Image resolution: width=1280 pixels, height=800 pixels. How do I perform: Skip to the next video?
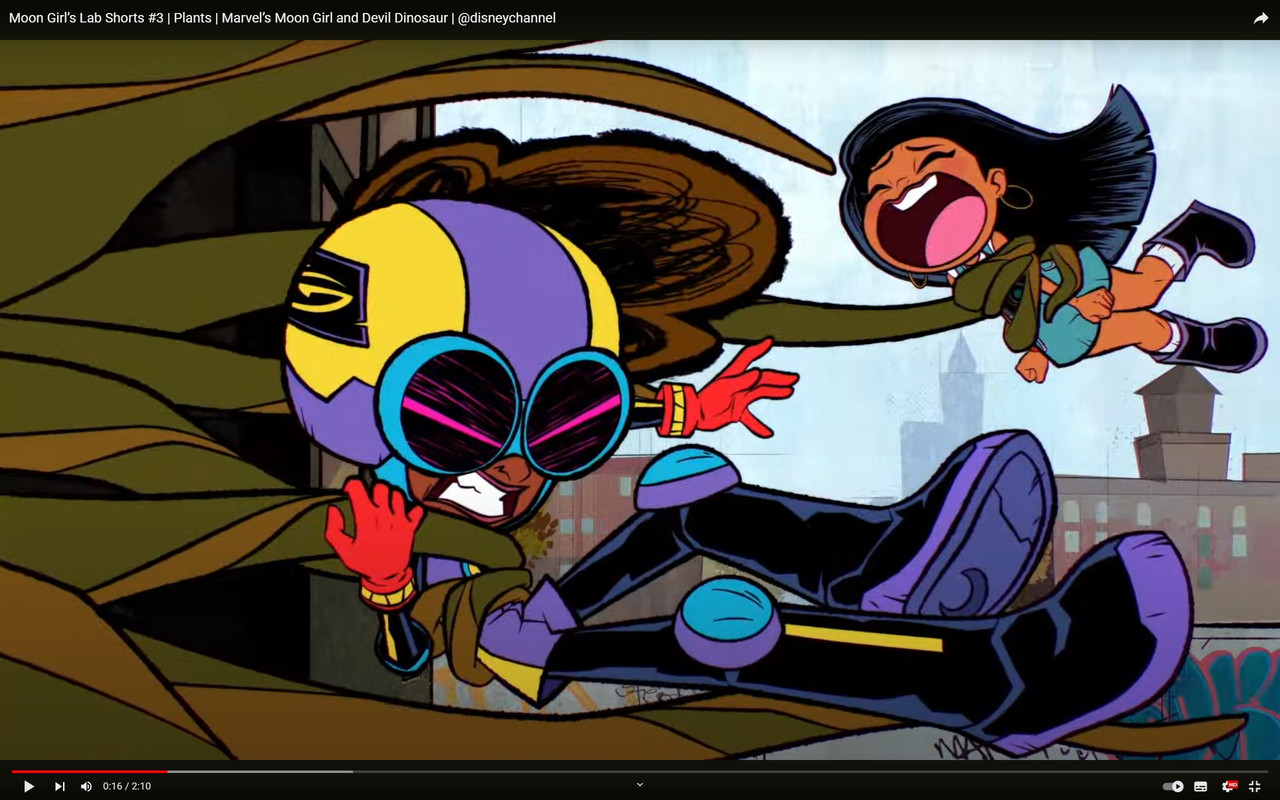click(x=60, y=786)
